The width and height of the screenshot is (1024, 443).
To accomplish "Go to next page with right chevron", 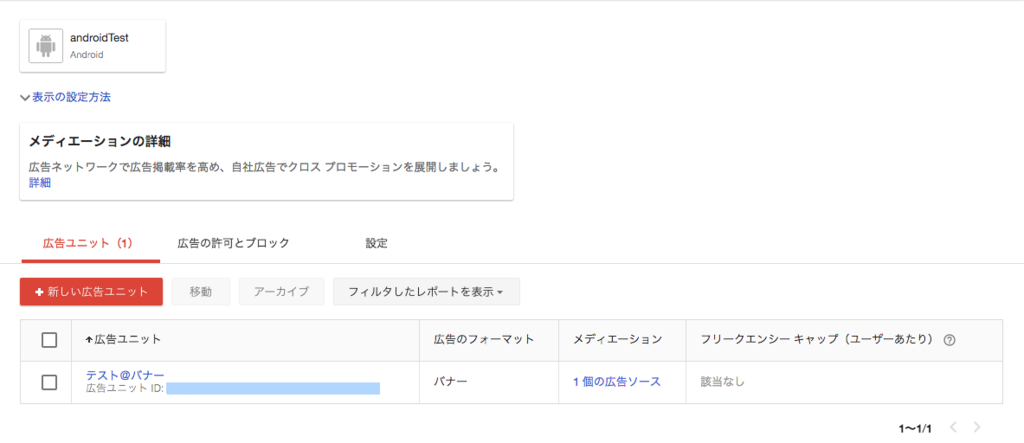I will pos(976,427).
